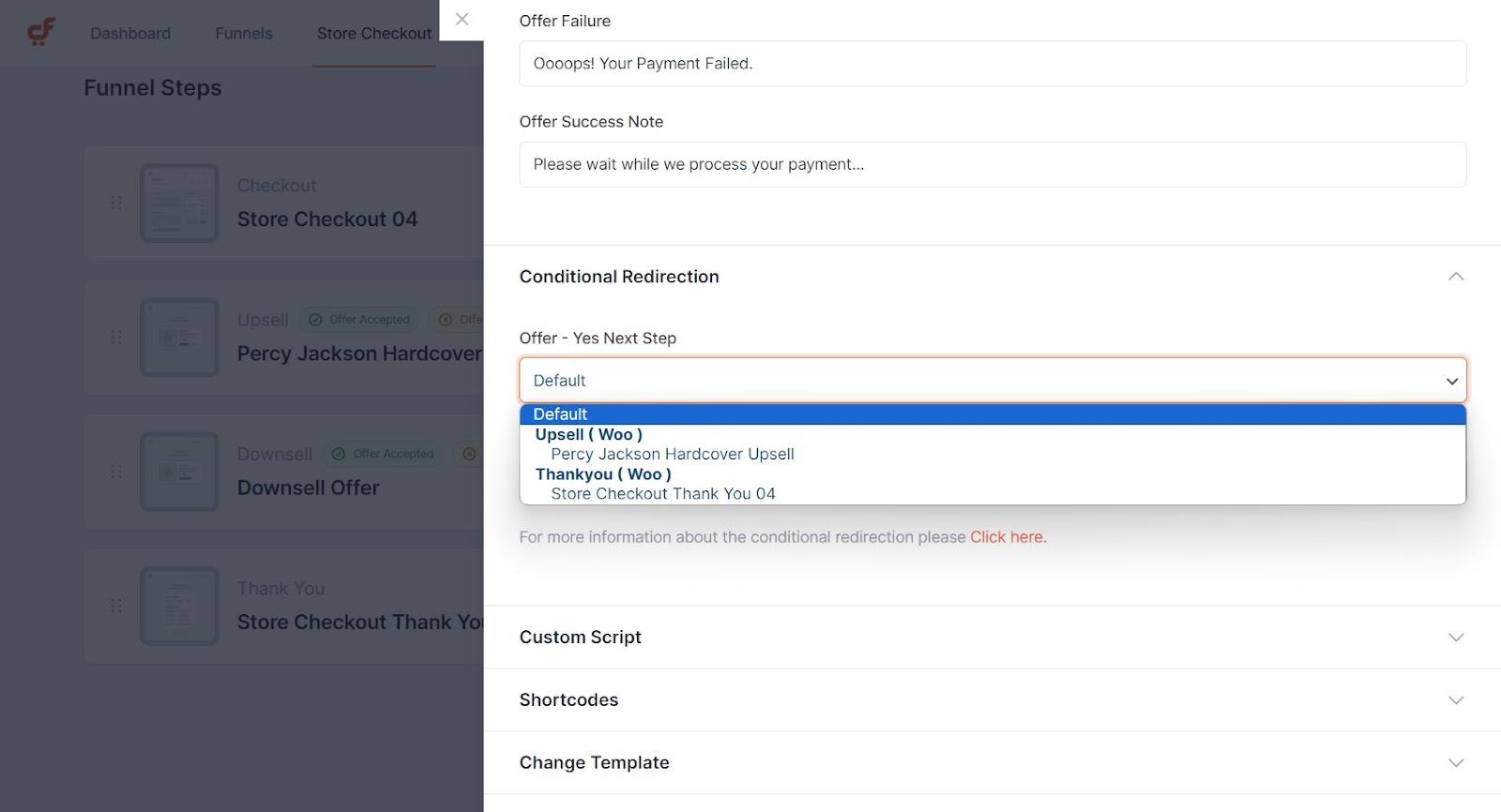Grab the drag handle for Store Checkout 04
This screenshot has width=1501, height=812.
(116, 203)
